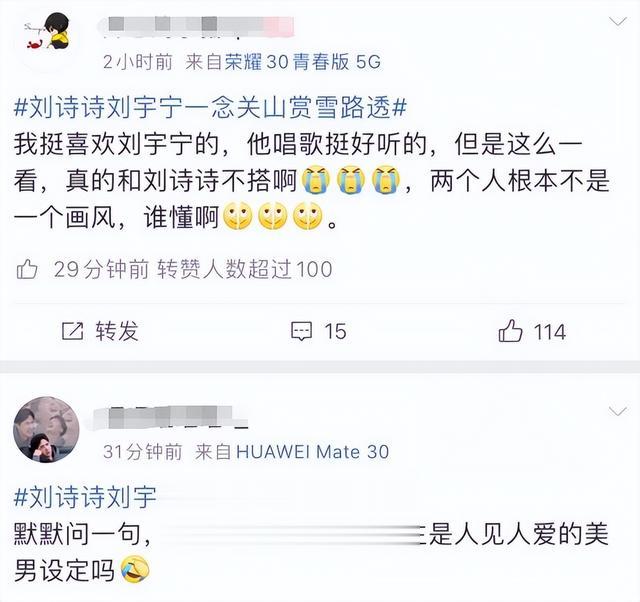Open the 刘诗诗刘宇宁一念关山赏雪路透 hashtag
Image resolution: width=640 pixels, height=602 pixels.
(210, 108)
